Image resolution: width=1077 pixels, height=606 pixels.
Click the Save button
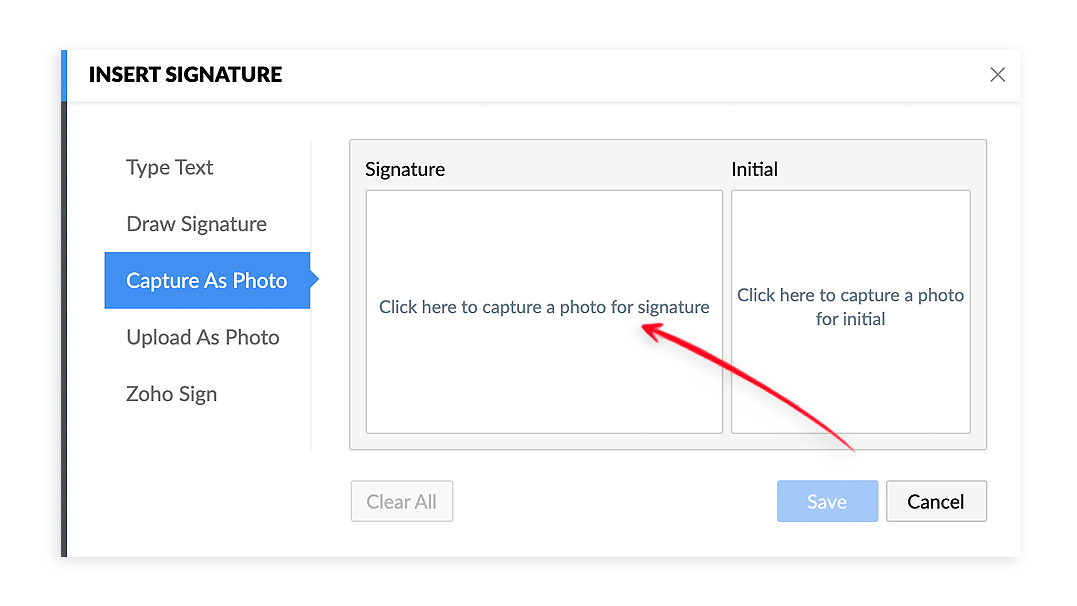(827, 502)
